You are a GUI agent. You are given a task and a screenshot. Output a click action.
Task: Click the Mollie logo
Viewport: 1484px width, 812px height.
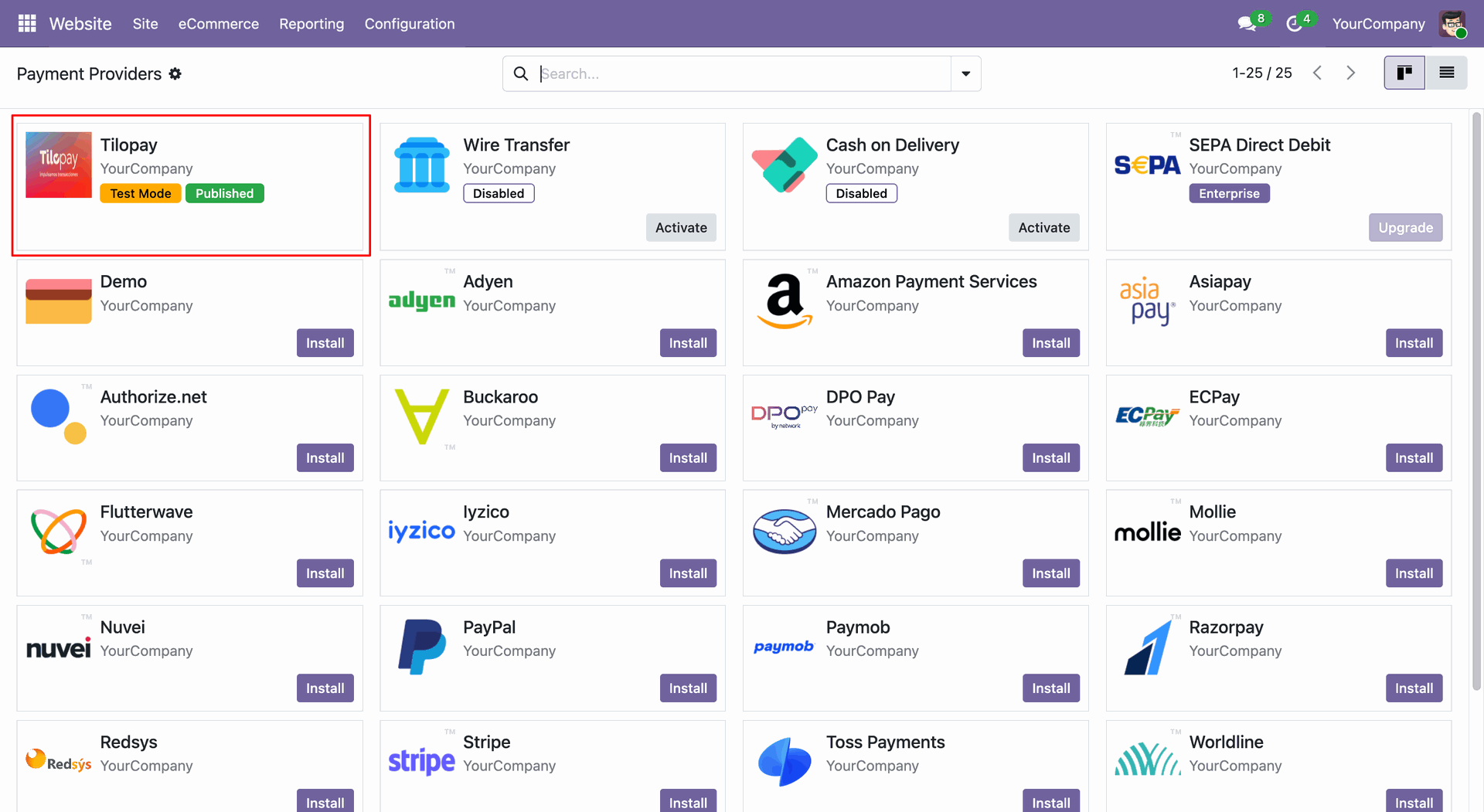pyautogui.click(x=1148, y=532)
